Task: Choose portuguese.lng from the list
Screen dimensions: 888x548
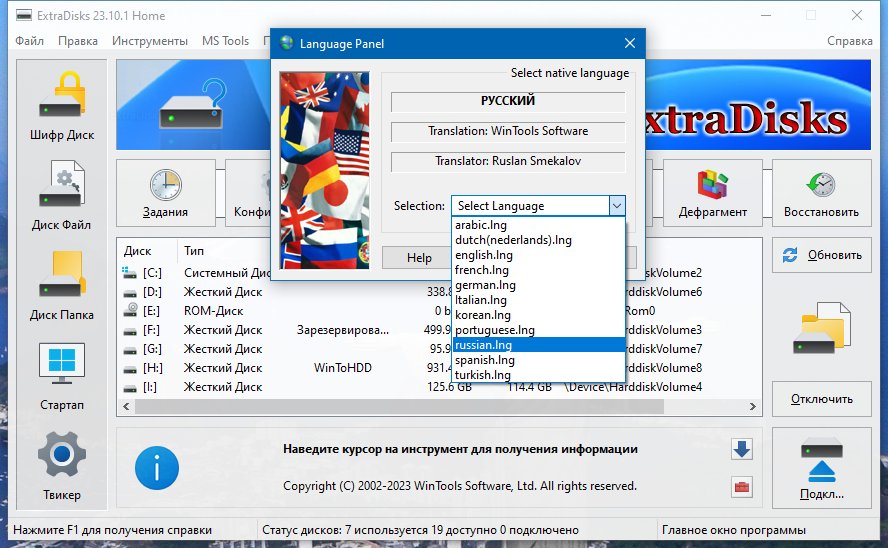Action: coord(539,330)
